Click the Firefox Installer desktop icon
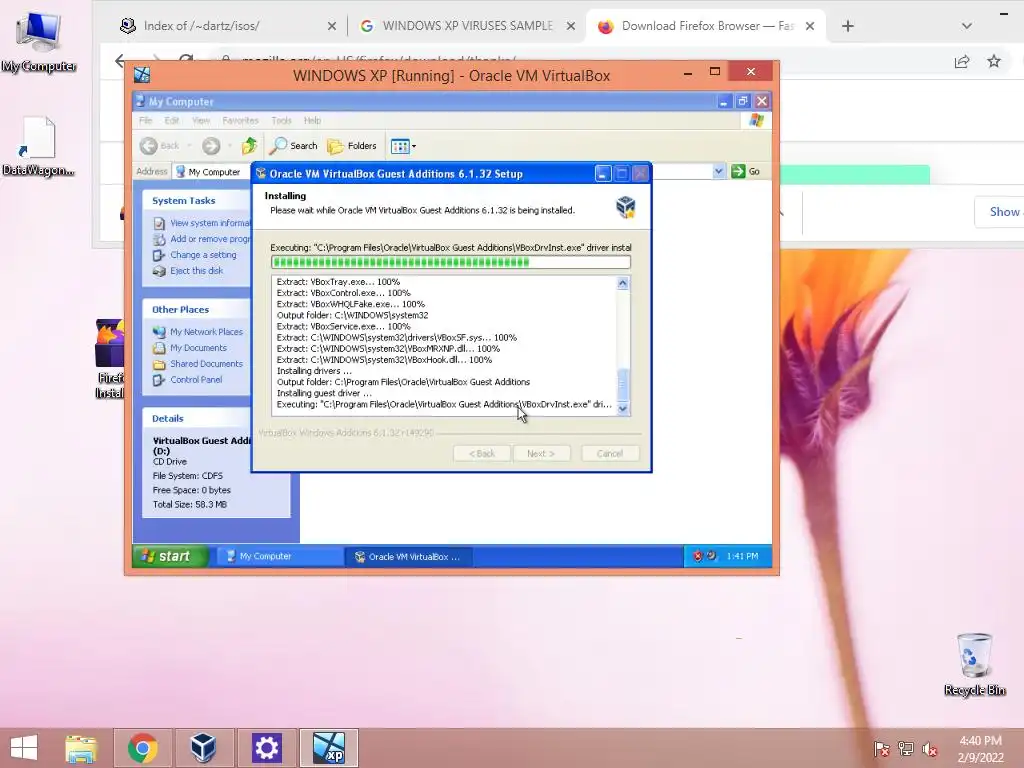 (x=109, y=359)
